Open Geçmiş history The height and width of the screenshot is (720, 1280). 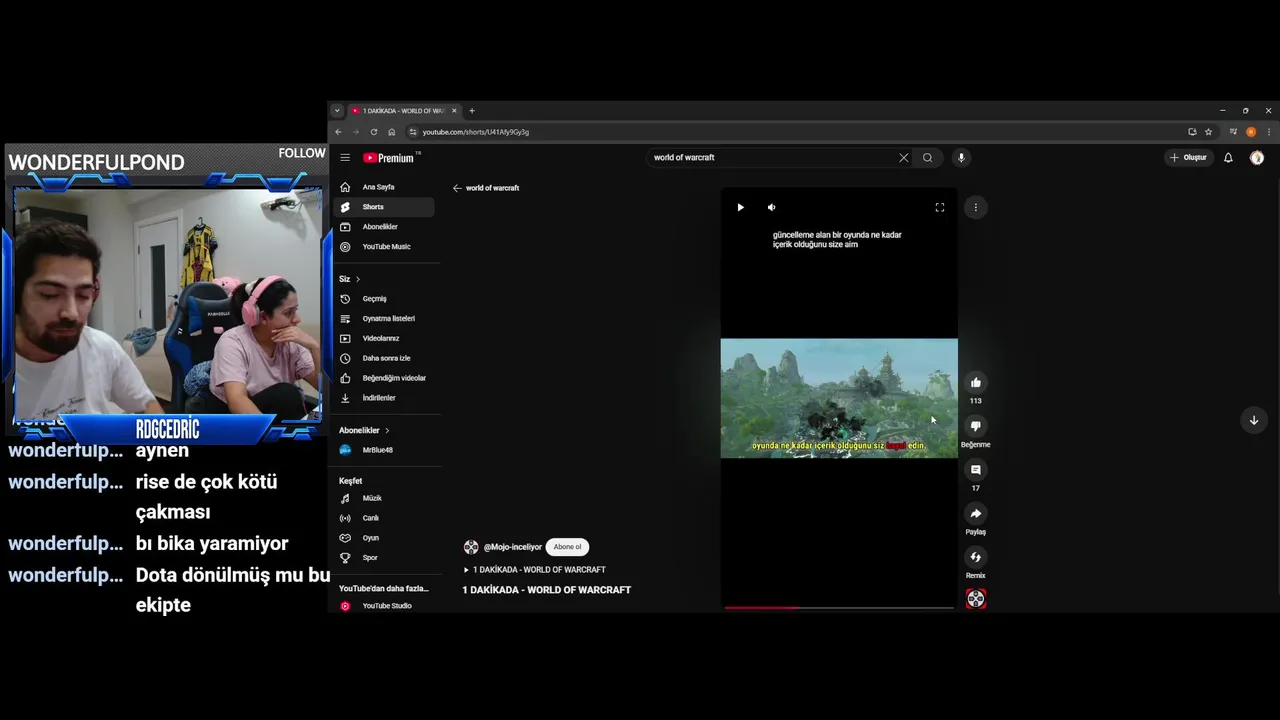tap(384, 299)
